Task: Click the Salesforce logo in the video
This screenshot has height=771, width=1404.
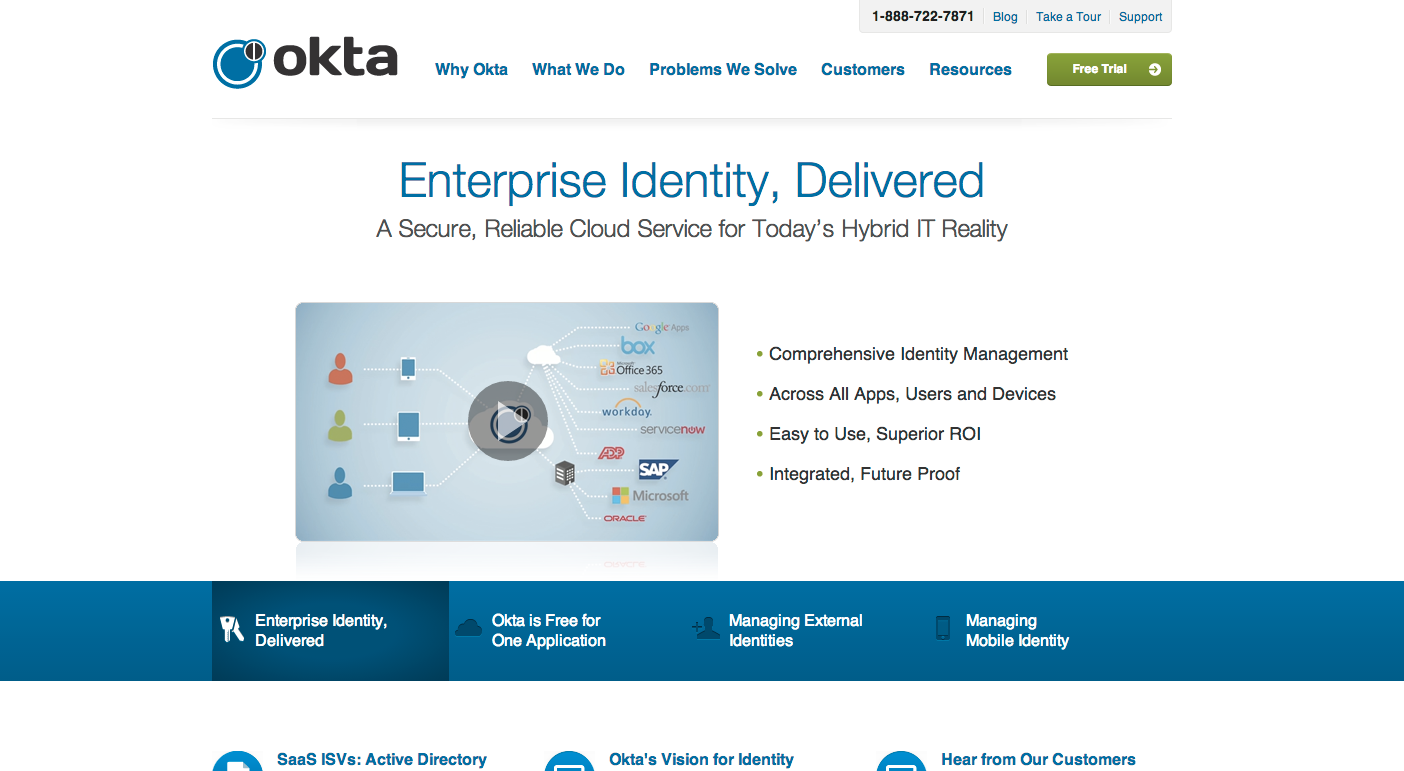Action: tap(672, 387)
